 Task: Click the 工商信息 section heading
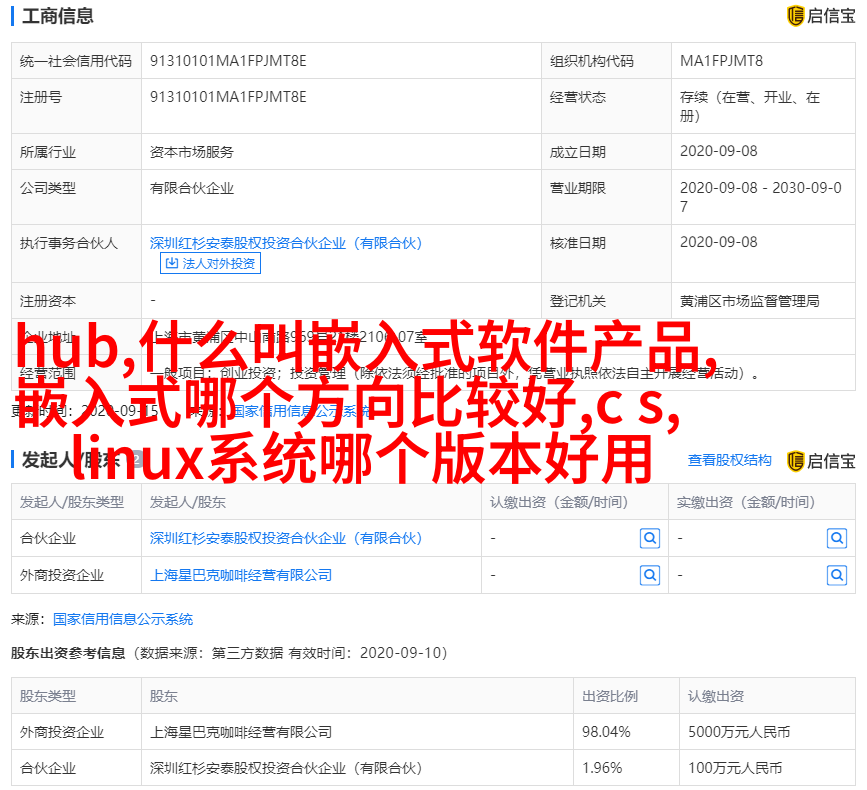pos(58,16)
